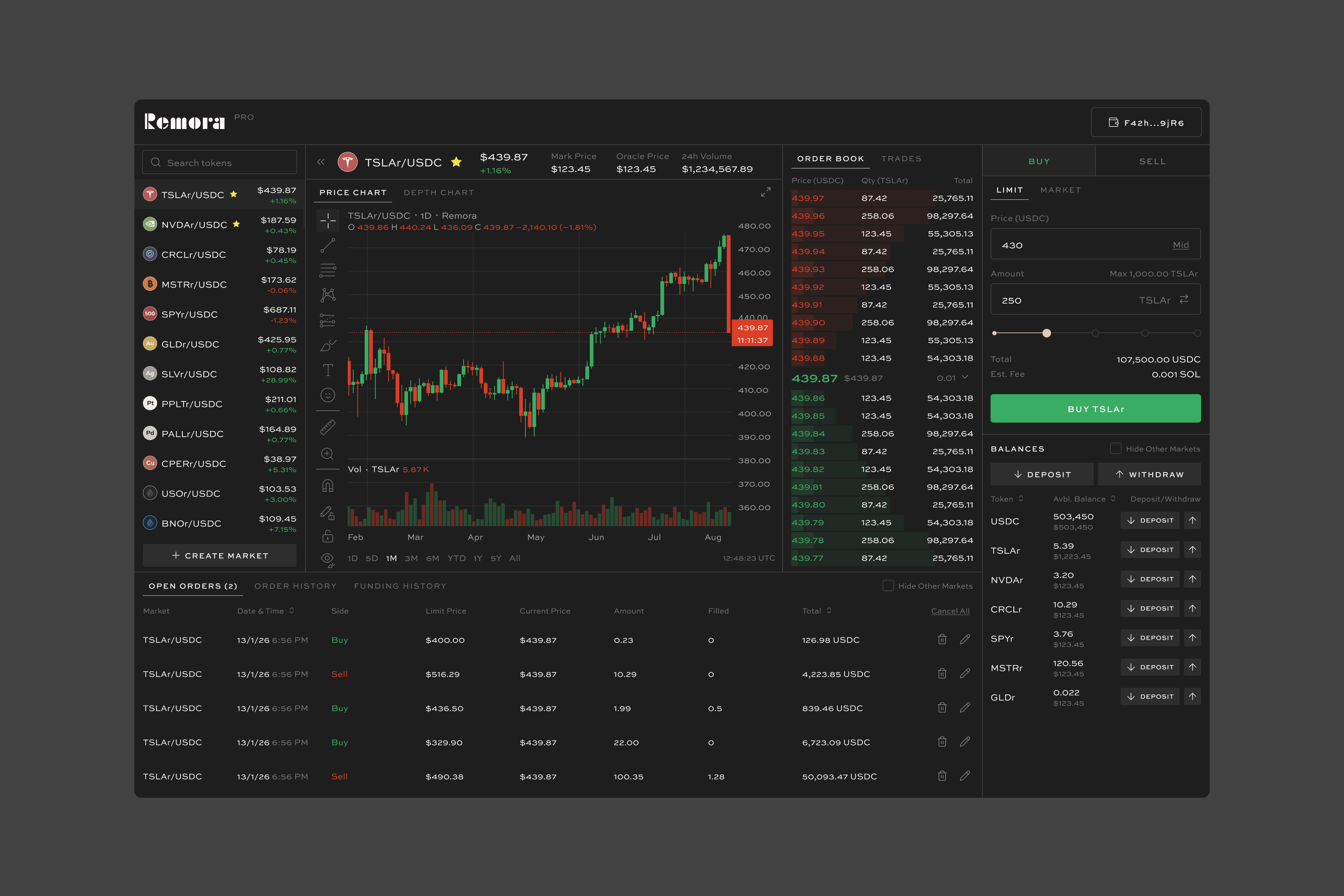The image size is (1344, 896).
Task: Select the YTD chart timeframe
Action: click(x=457, y=558)
